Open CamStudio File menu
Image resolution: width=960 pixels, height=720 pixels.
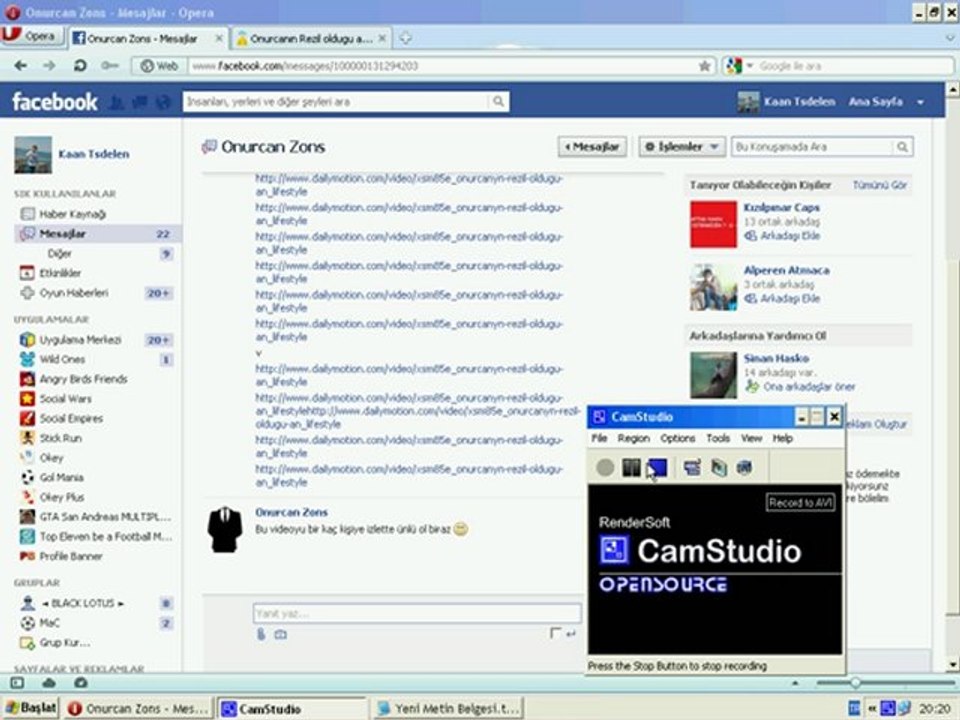coord(599,438)
